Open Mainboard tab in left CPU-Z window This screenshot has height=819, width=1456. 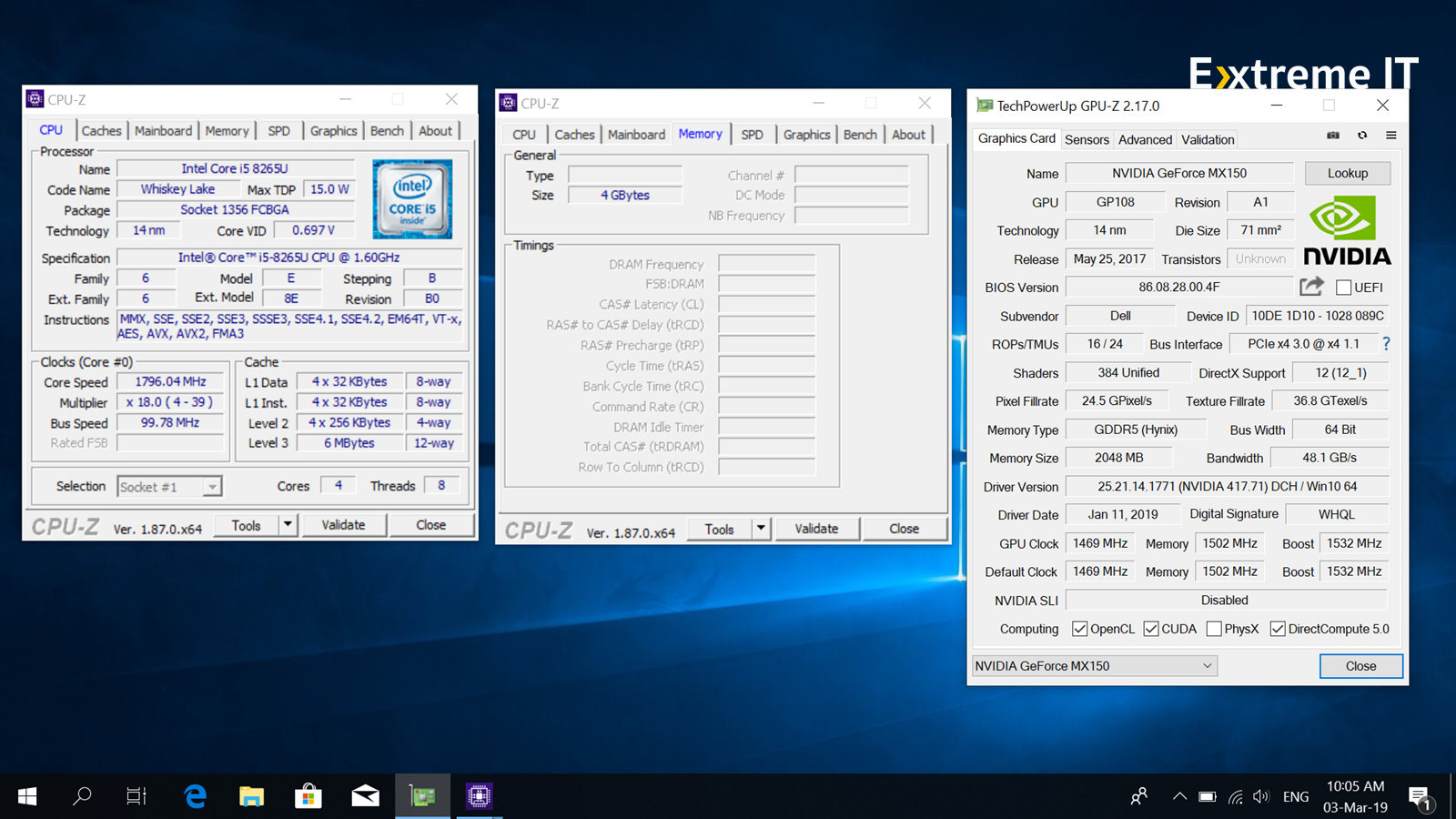pyautogui.click(x=163, y=131)
